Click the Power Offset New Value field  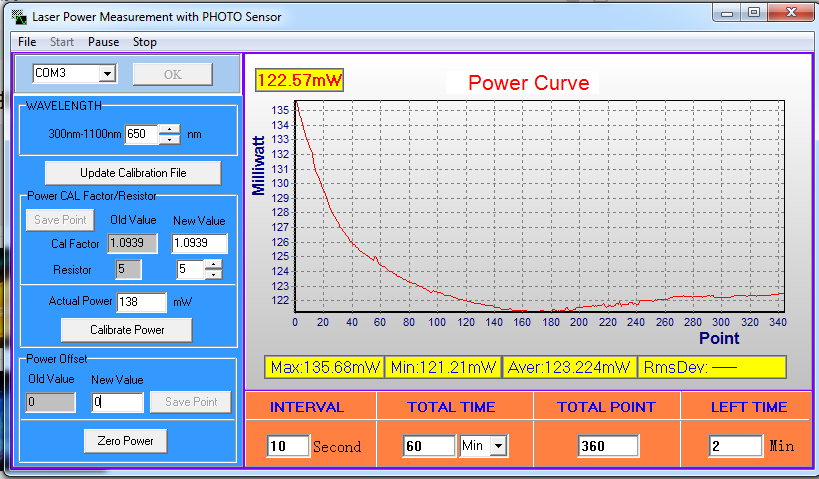(x=117, y=402)
